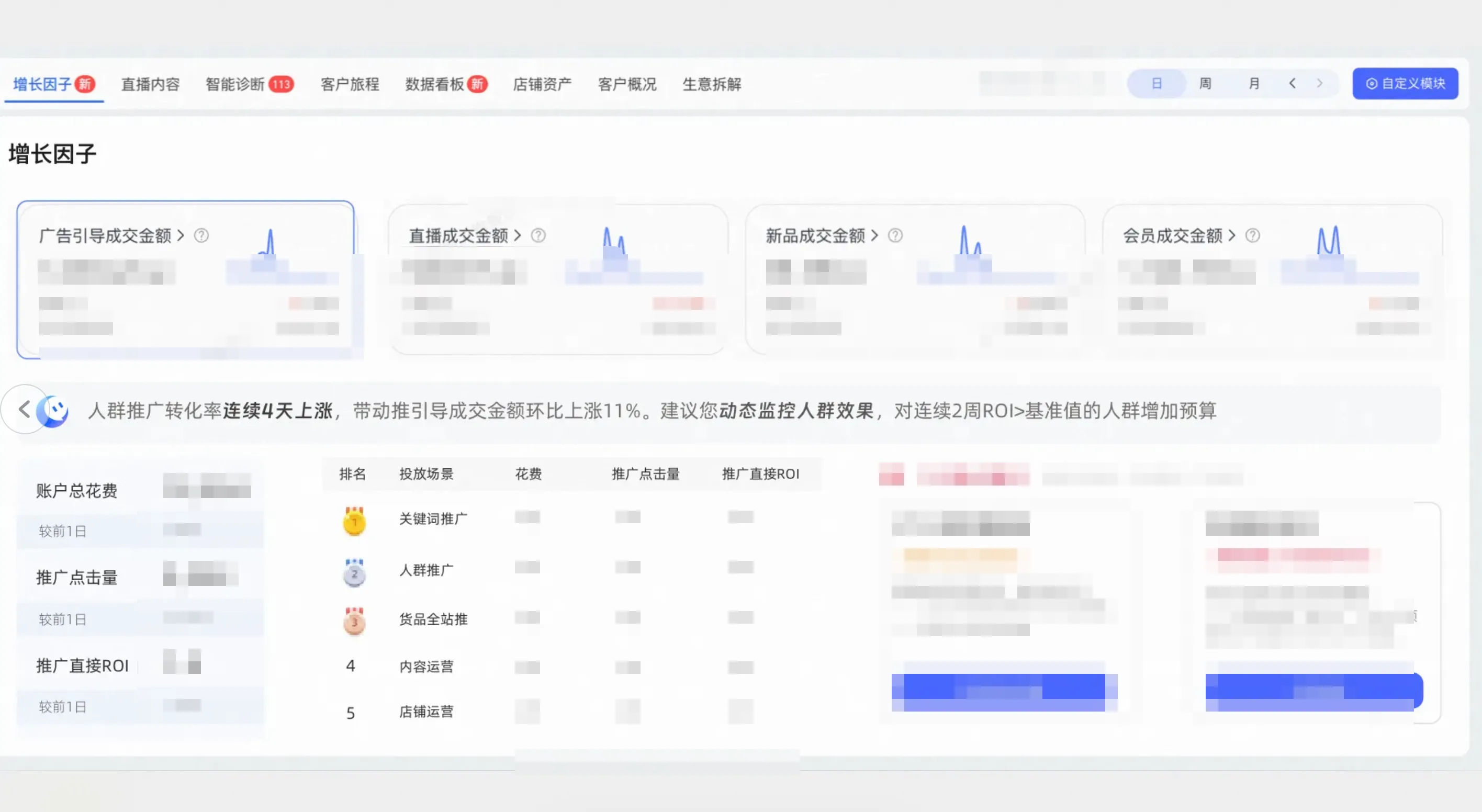Image resolution: width=1482 pixels, height=812 pixels.
Task: Select the 内容运营 row
Action: click(572, 667)
